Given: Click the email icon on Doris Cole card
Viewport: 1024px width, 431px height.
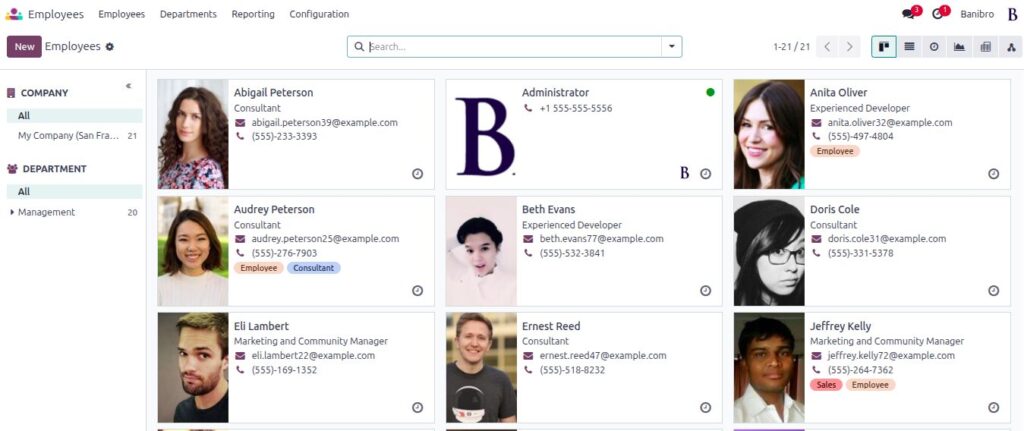Looking at the screenshot, I should coord(816,239).
